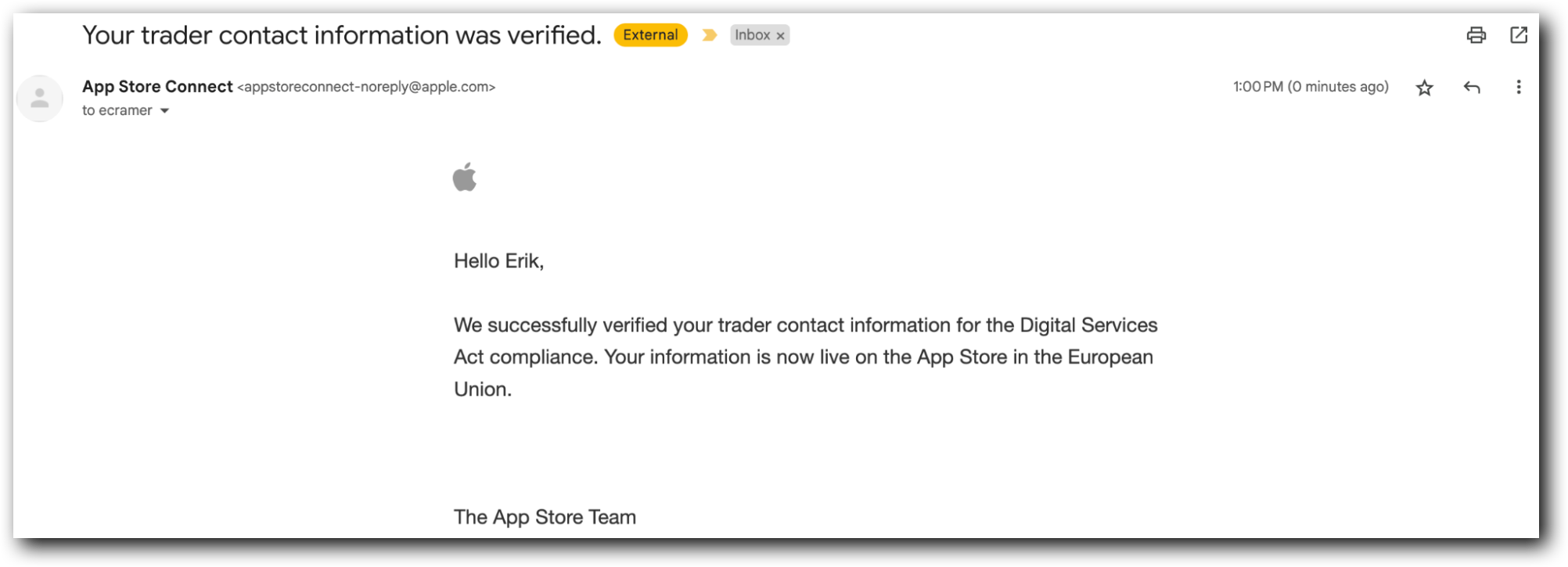Screen dimensions: 1568x567
Task: Click the yellow importance marker arrow
Action: (x=709, y=34)
